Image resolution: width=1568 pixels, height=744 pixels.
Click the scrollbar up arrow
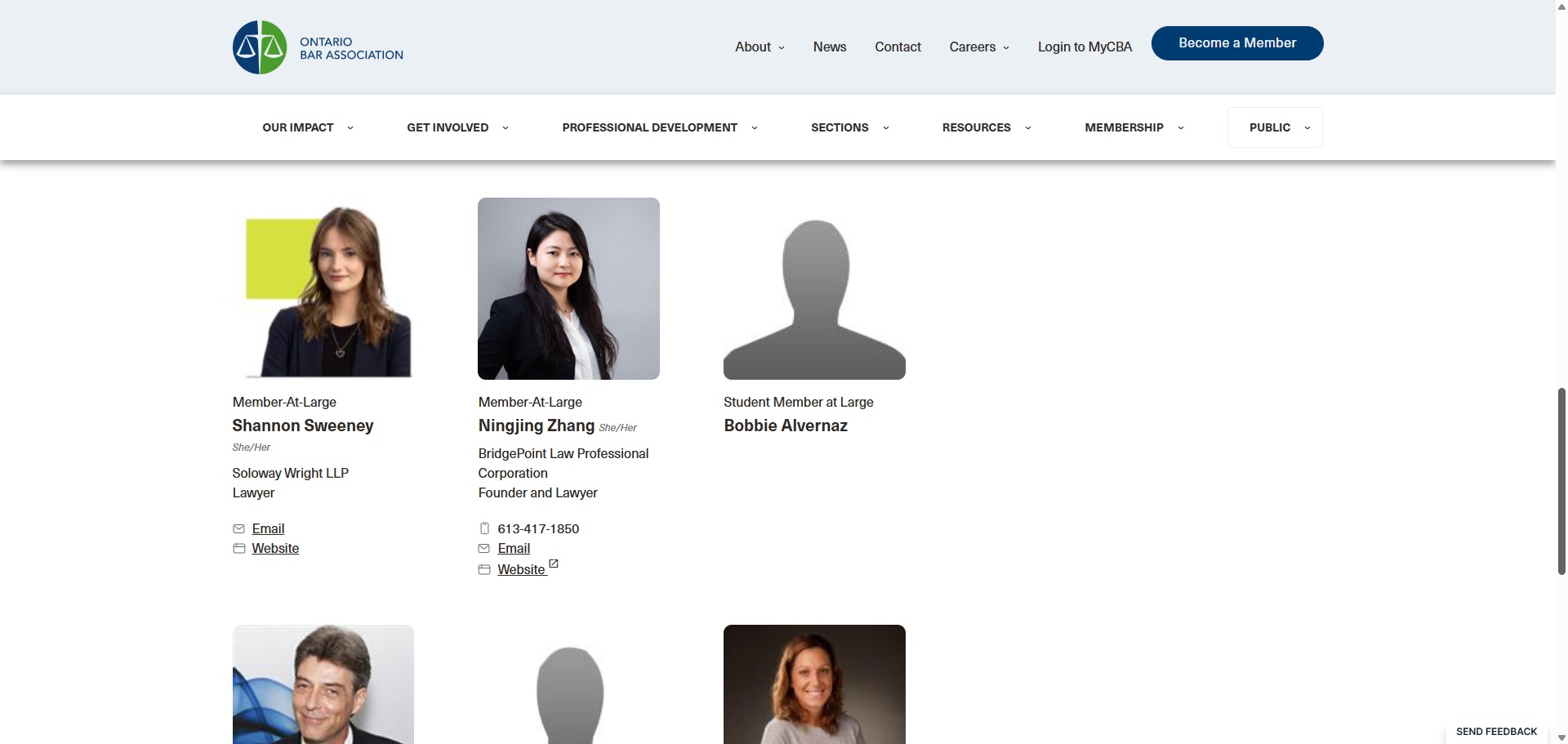1561,6
